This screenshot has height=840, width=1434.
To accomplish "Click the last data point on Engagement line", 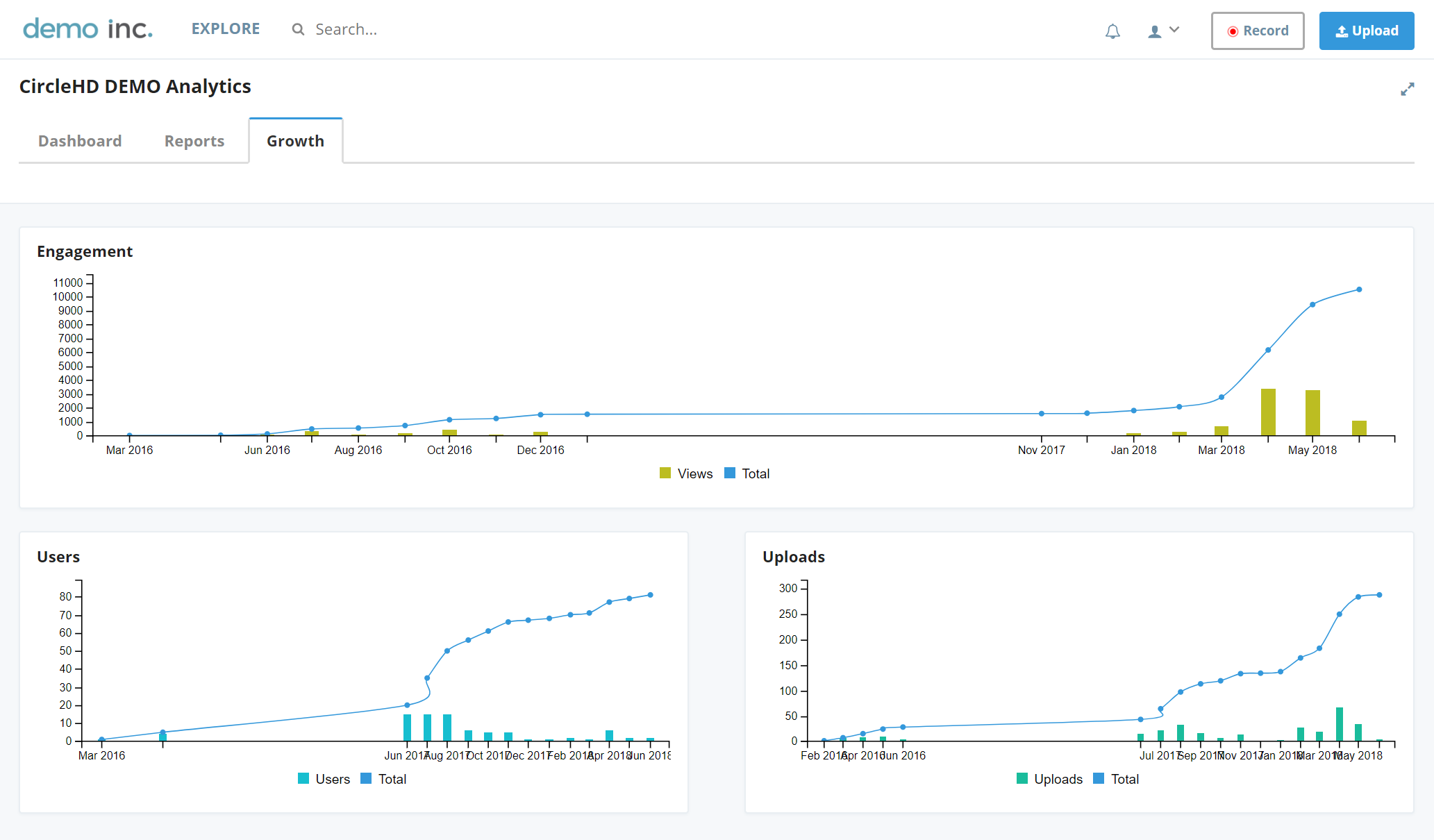I will point(1359,289).
